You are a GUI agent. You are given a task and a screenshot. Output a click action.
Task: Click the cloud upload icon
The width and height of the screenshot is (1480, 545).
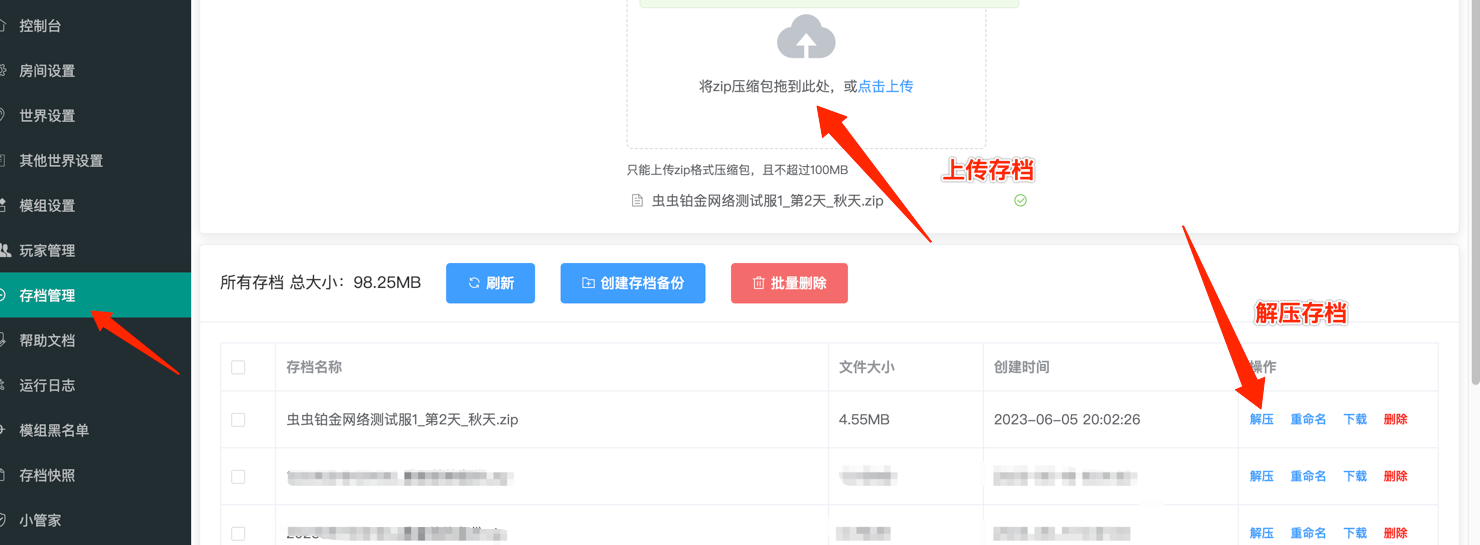coord(806,37)
